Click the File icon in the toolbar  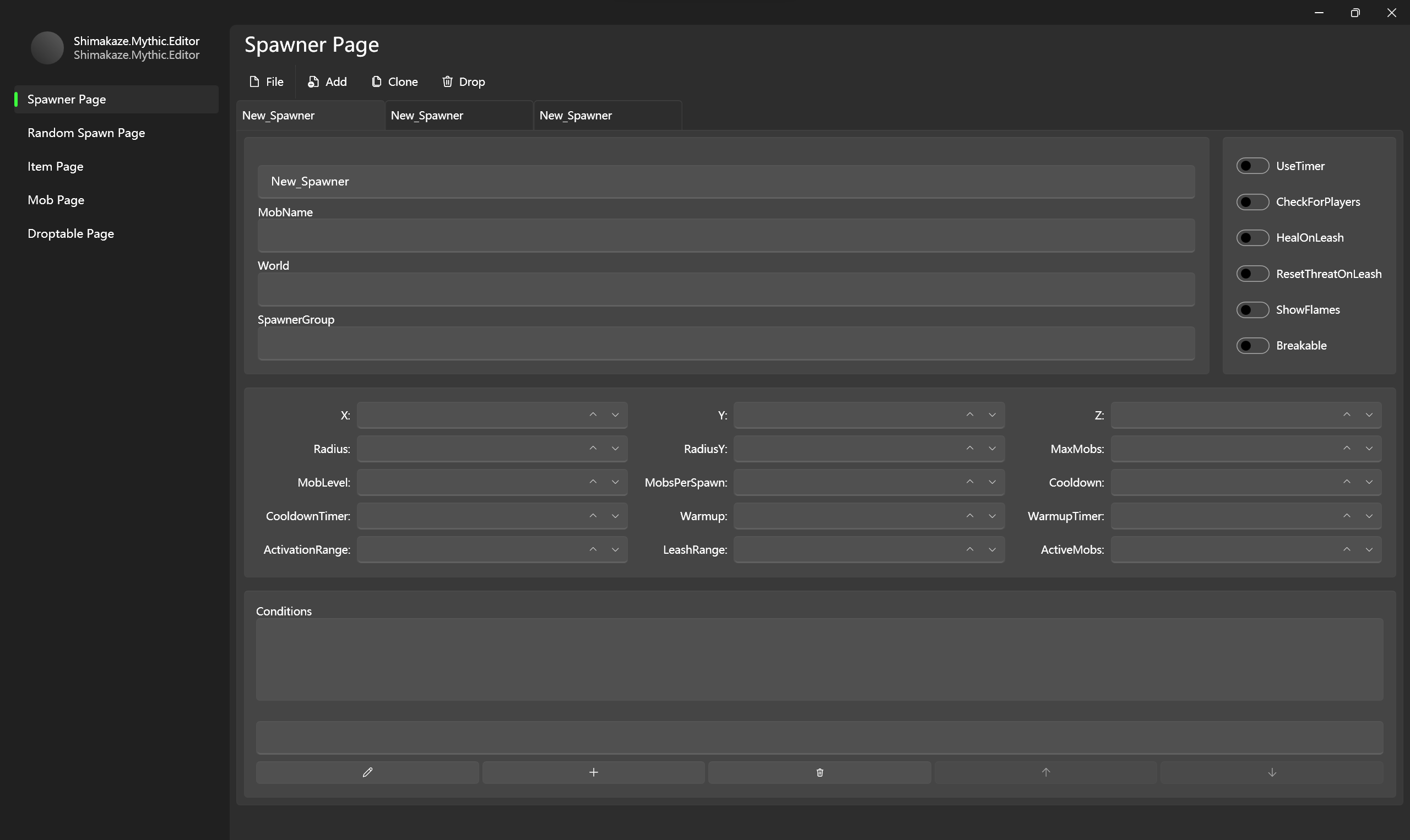[x=254, y=81]
